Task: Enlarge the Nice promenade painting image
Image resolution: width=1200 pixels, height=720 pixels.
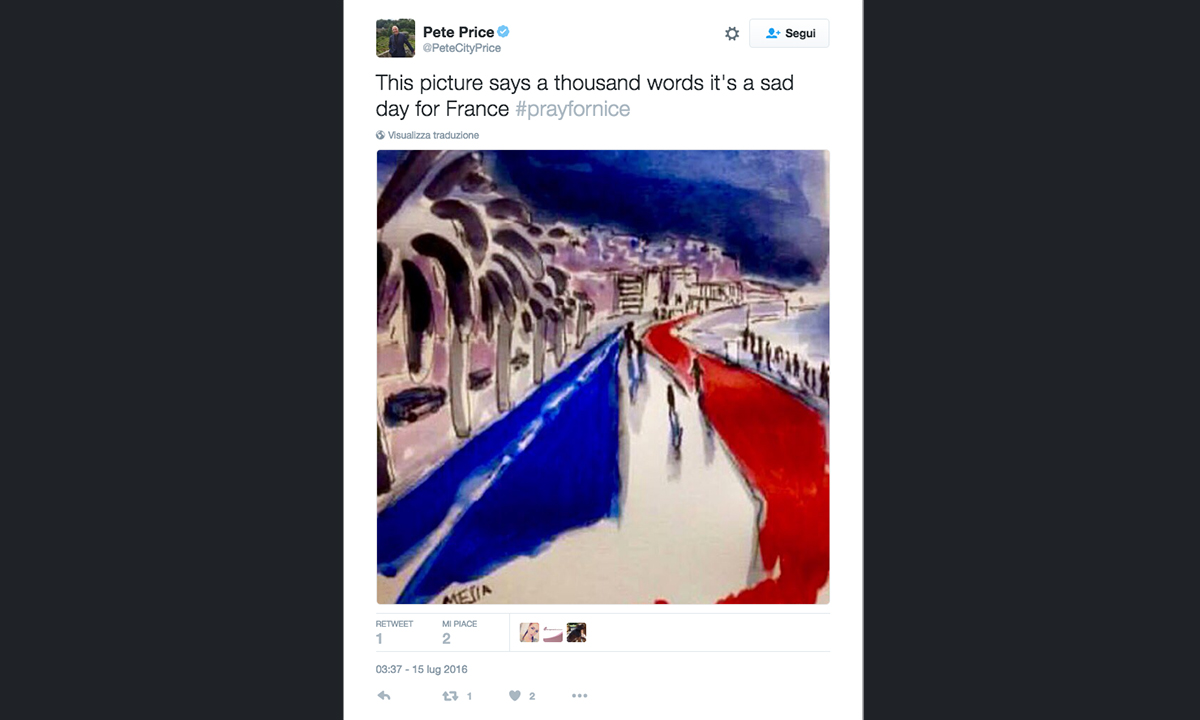Action: pos(602,377)
